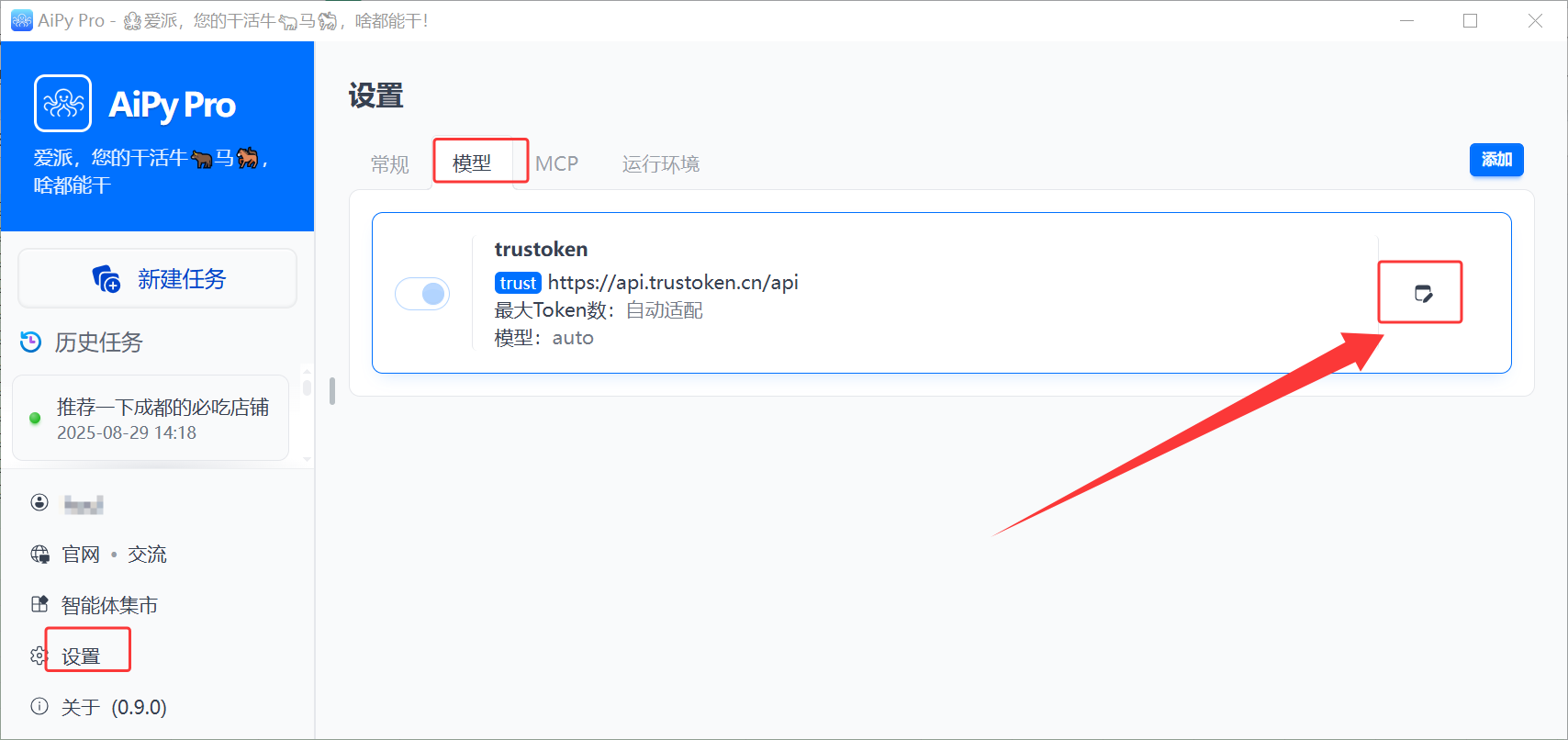This screenshot has height=740, width=1568.
Task: Click the history list scrollbar
Action: 307,386
